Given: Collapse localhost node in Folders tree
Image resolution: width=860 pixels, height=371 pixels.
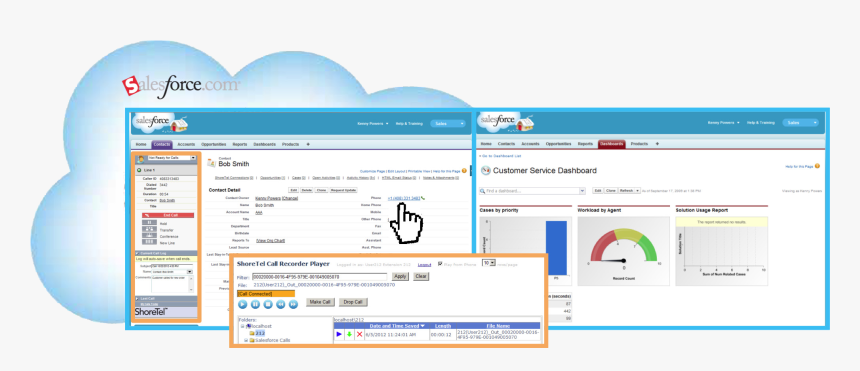Looking at the screenshot, I should coord(242,326).
